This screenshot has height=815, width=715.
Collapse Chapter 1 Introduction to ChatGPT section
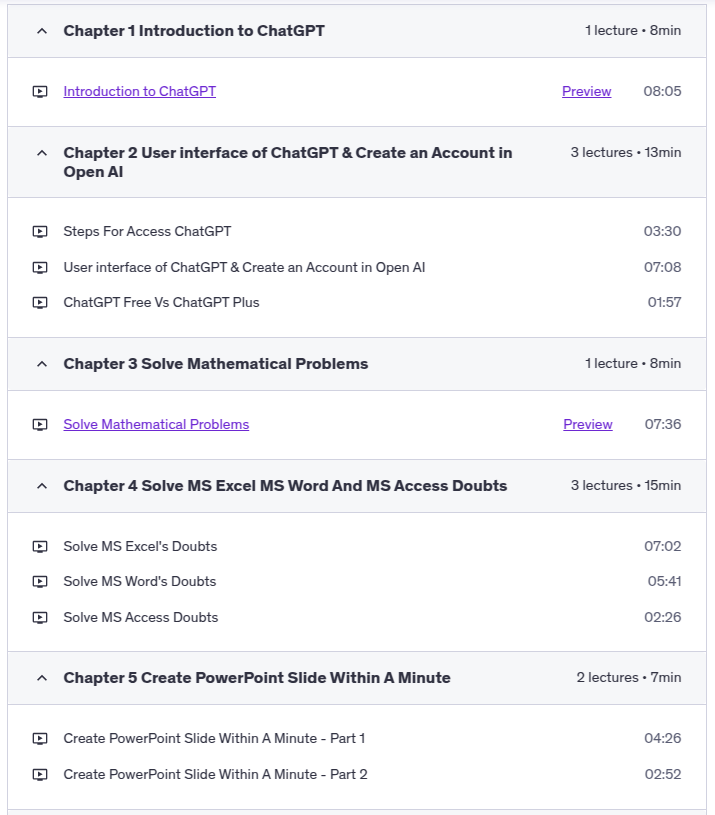pos(41,31)
